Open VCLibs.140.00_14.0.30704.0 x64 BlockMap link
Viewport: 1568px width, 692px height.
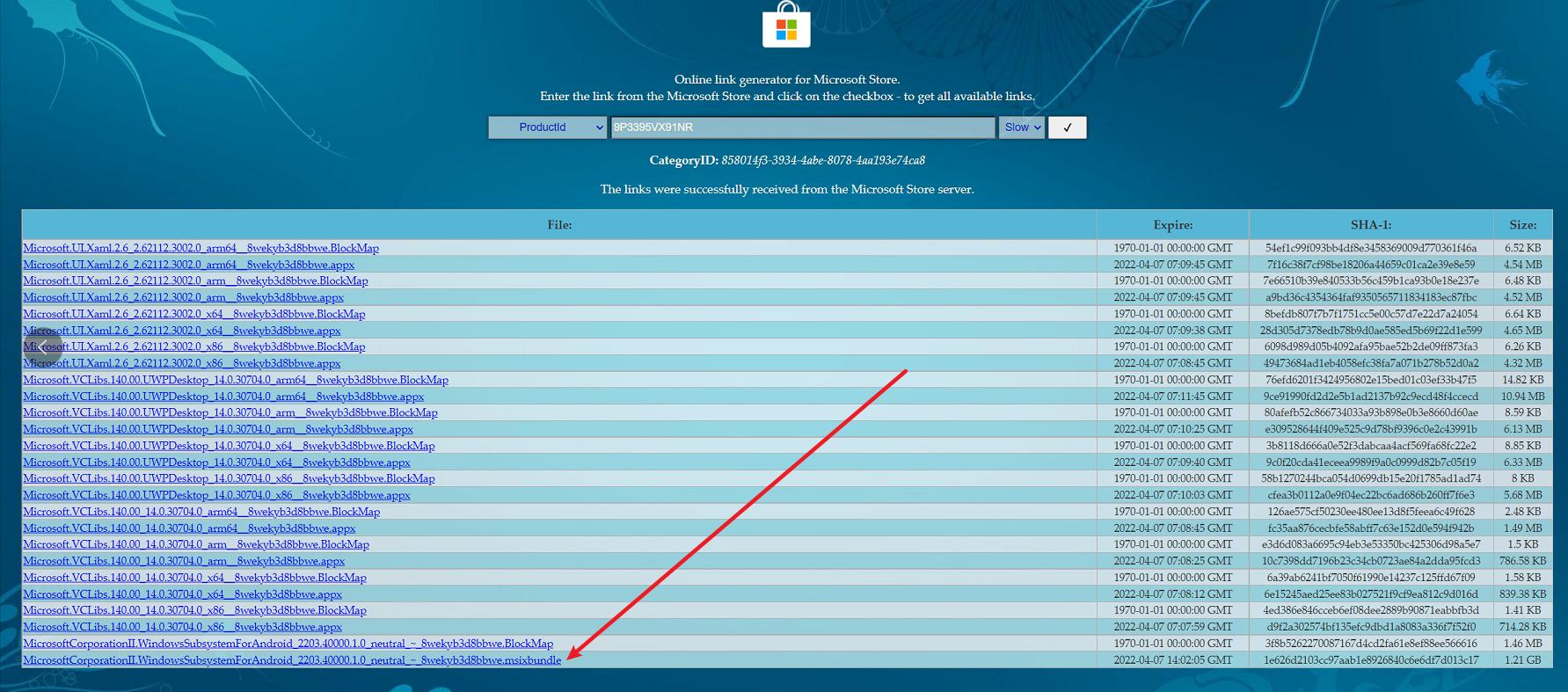coord(194,578)
